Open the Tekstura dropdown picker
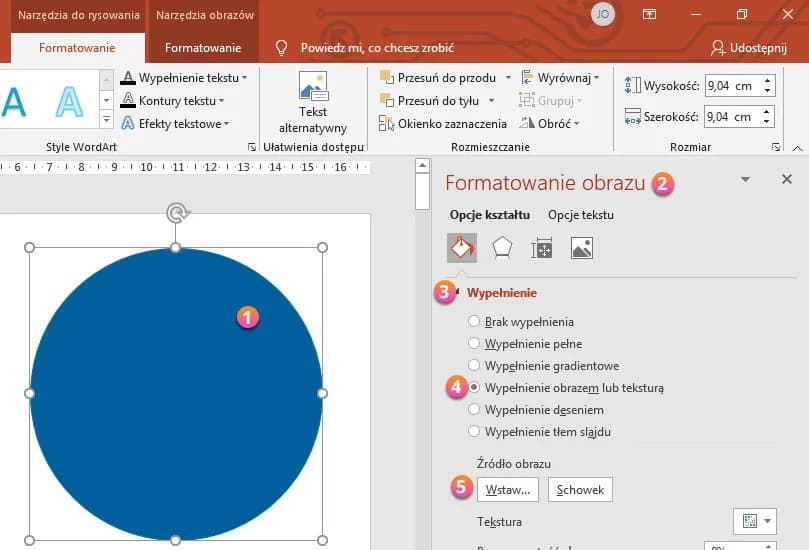 coord(754,521)
